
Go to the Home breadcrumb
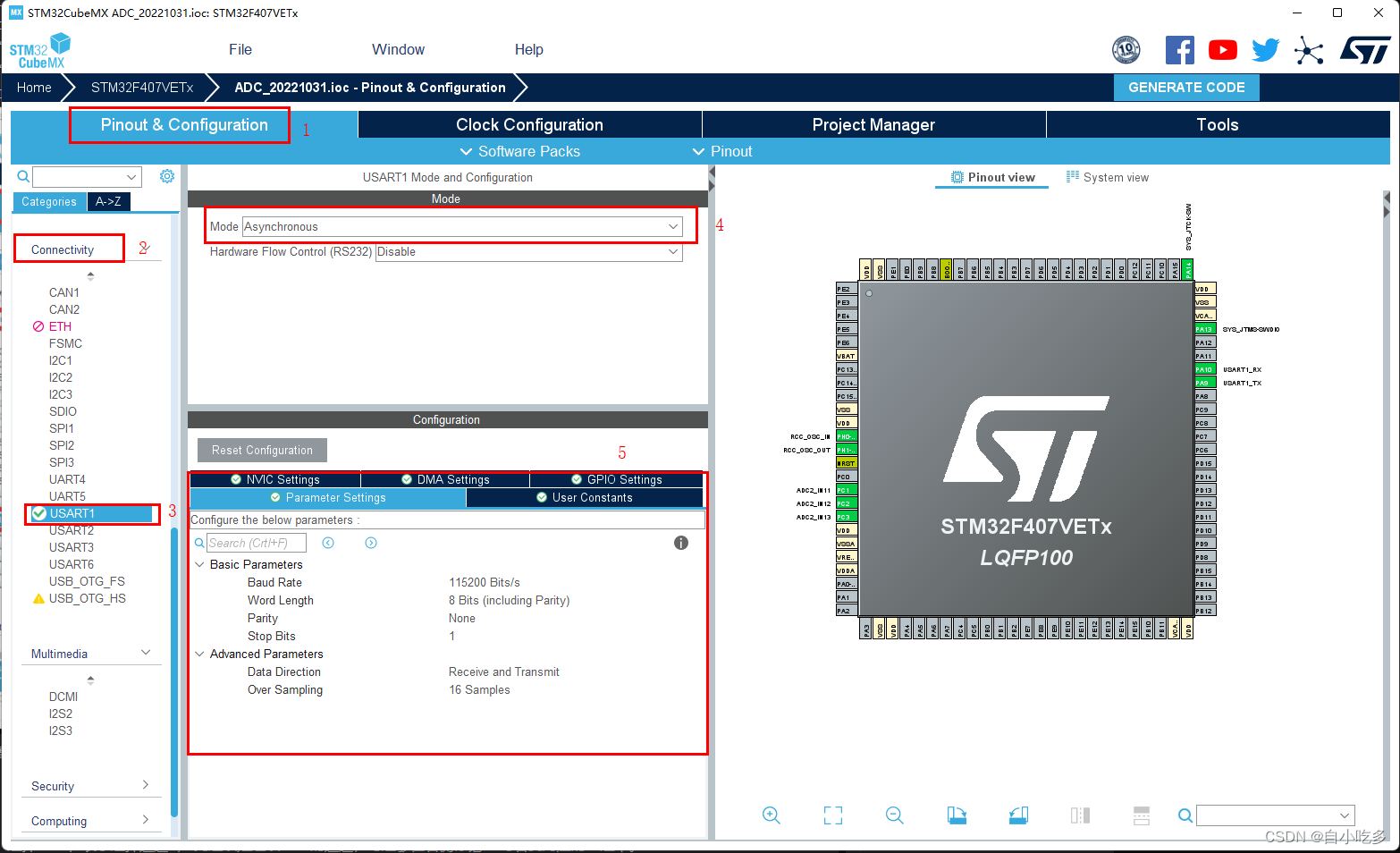34,88
